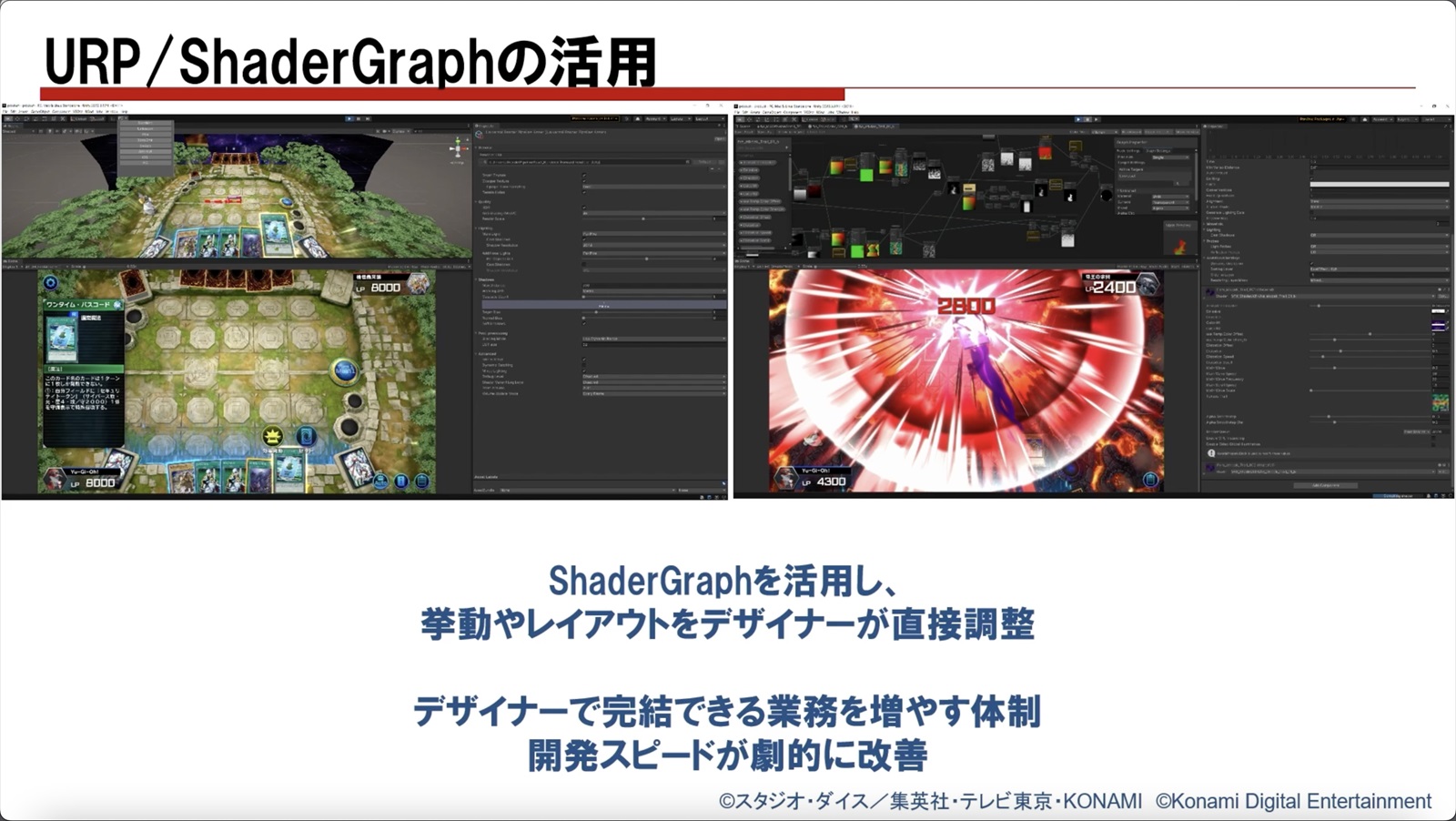1456x821 pixels.
Task: Open Anti Aliasing MSAA dropdown
Action: click(653, 213)
